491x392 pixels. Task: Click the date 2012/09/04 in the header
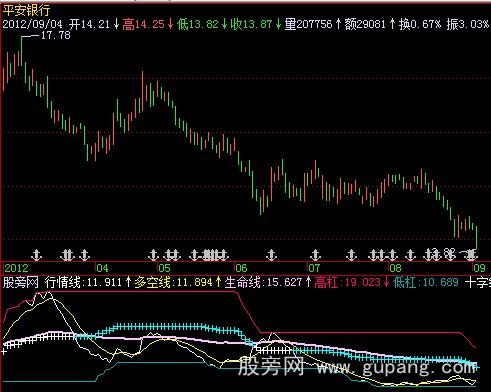(33, 24)
